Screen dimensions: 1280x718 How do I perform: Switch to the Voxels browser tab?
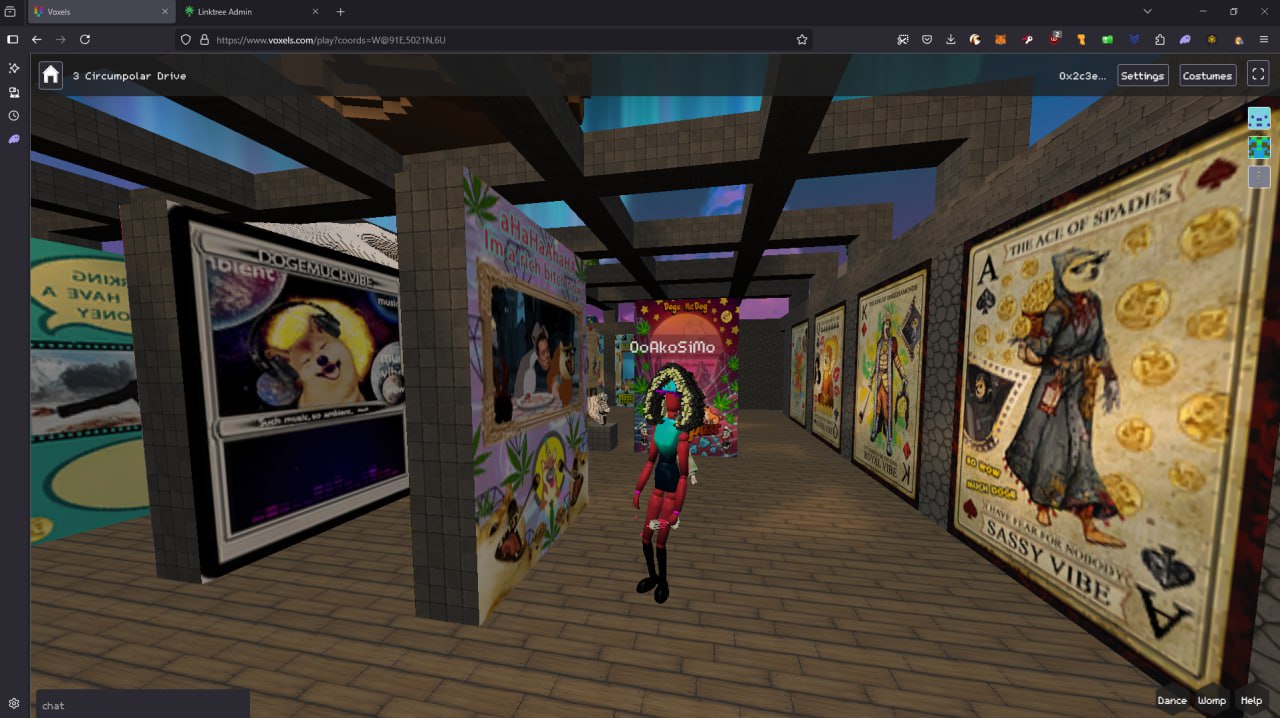pos(100,12)
